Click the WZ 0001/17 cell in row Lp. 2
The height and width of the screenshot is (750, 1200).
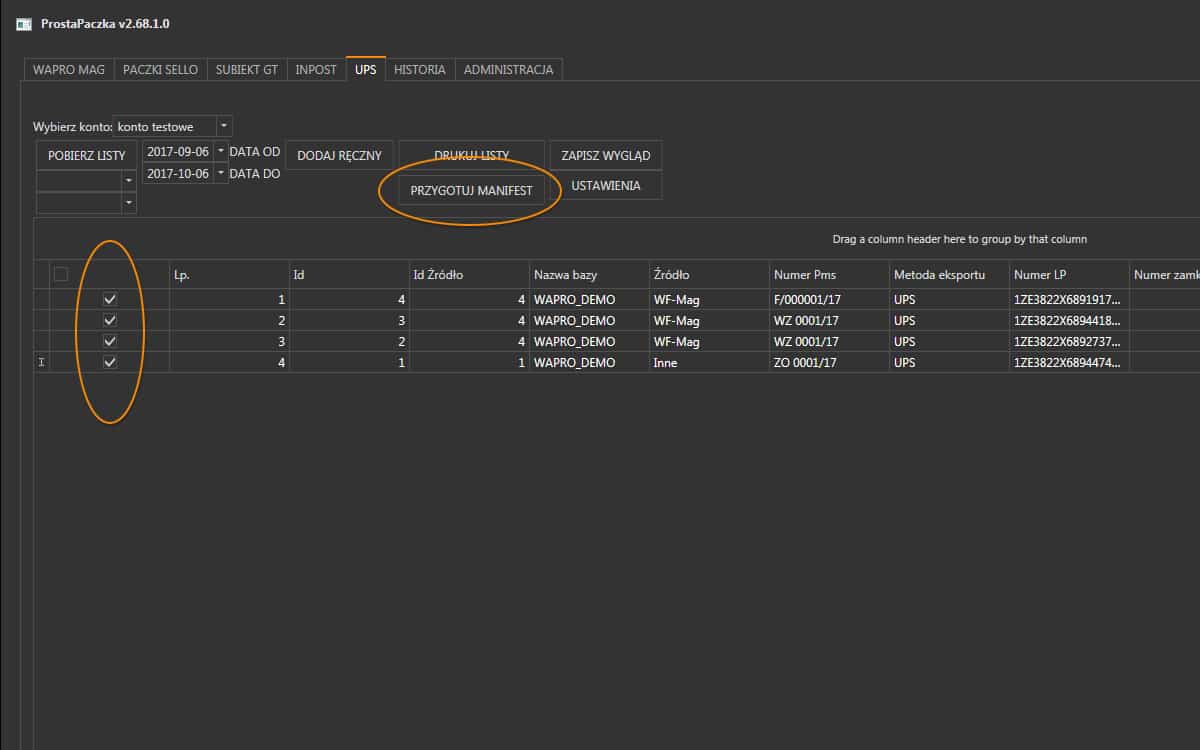point(830,320)
